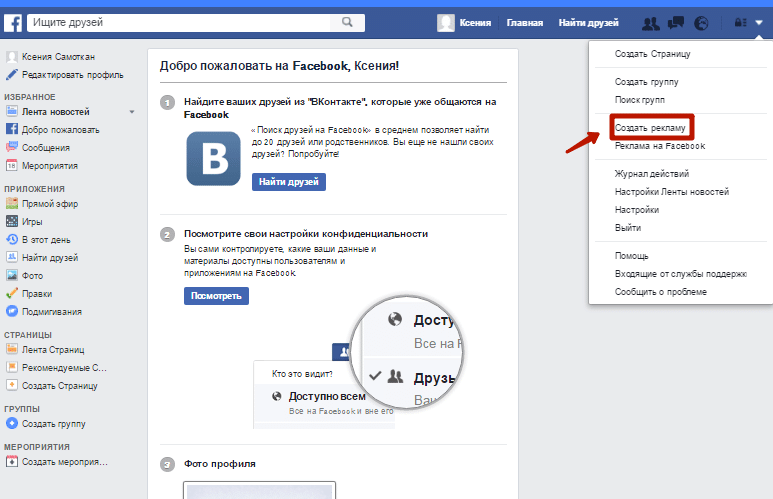
Task: Click the Facebook logo icon
Action: point(14,22)
